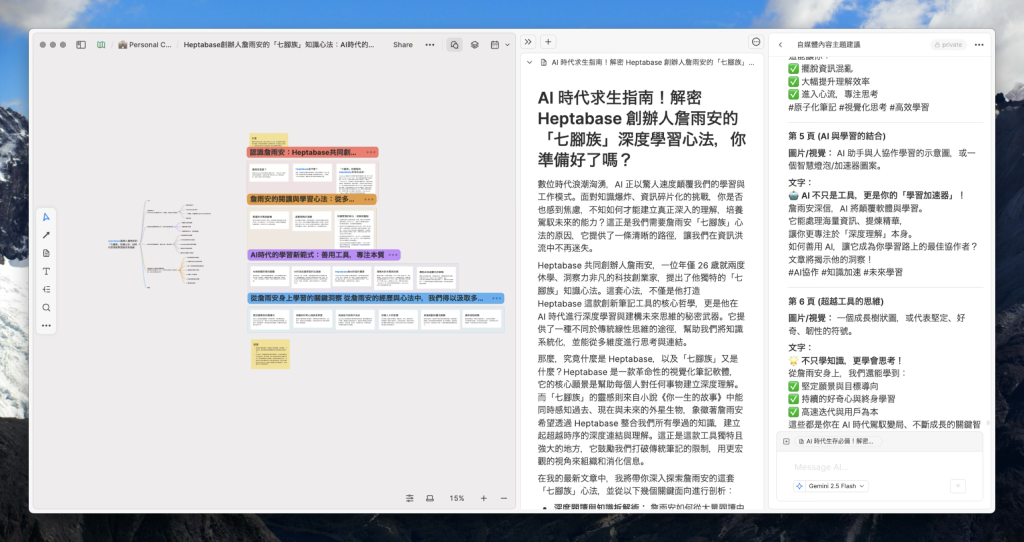The image size is (1024, 542).
Task: Pick the new card tool
Action: [46, 253]
